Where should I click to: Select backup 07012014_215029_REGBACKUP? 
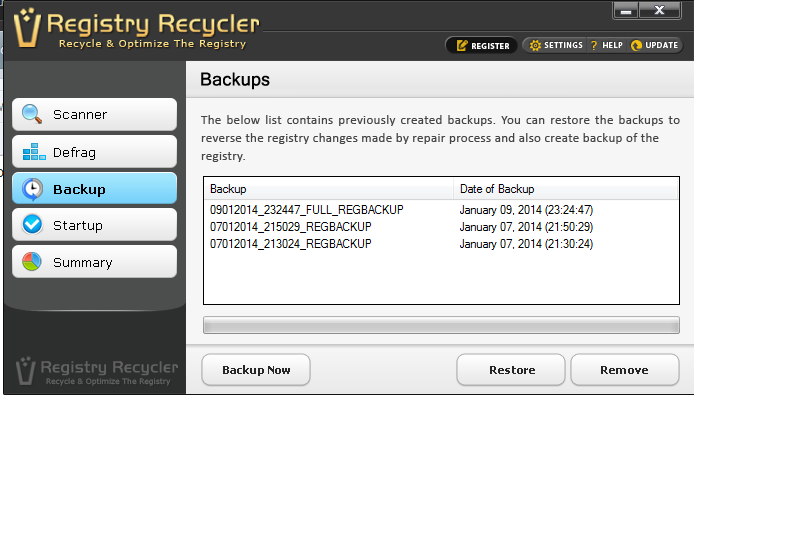(291, 226)
